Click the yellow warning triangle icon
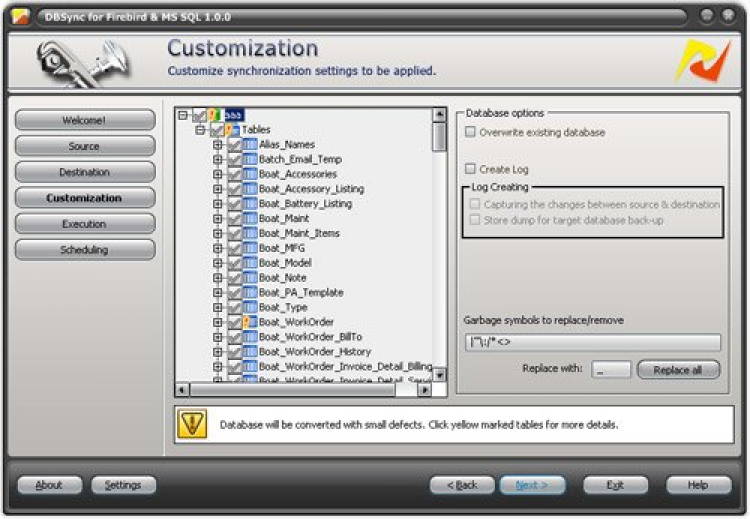This screenshot has width=750, height=519. tap(192, 424)
